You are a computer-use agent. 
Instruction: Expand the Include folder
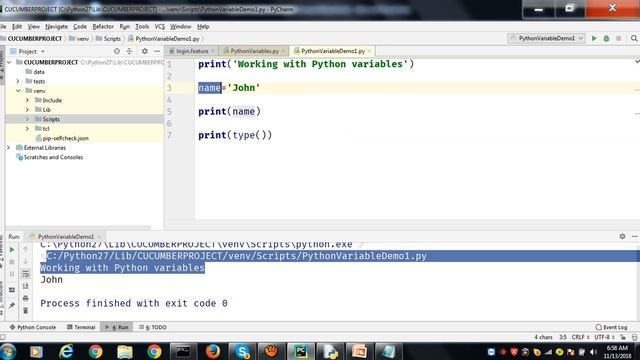tap(27, 100)
